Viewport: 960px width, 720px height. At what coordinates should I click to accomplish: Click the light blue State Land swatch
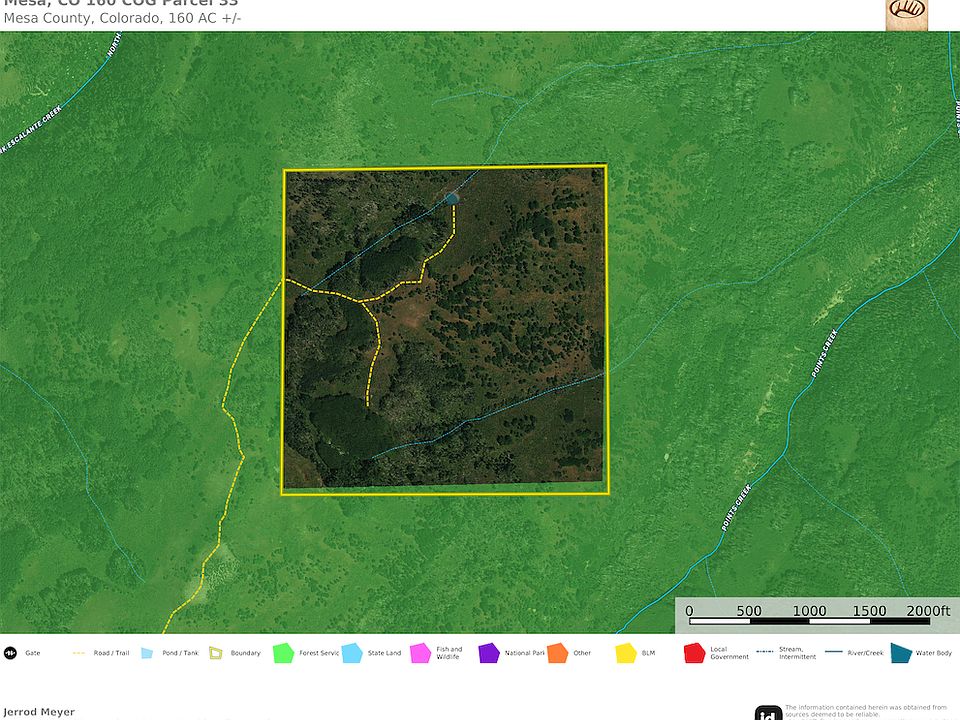[x=352, y=653]
